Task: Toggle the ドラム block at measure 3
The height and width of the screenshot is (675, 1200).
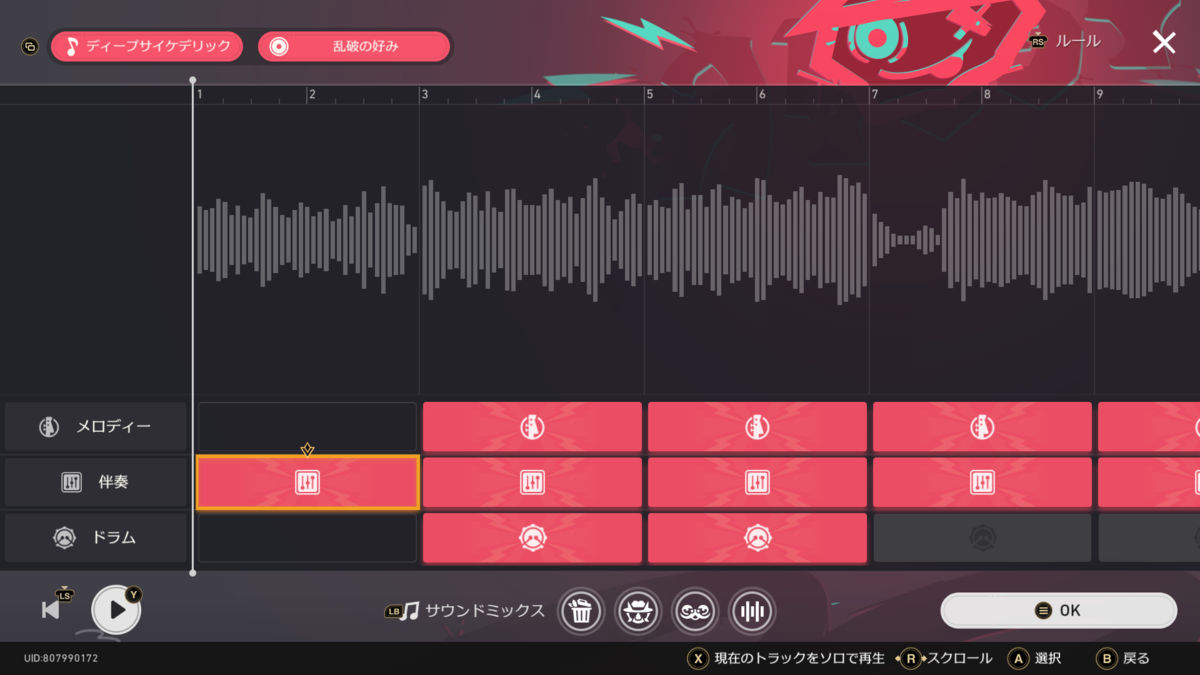Action: pyautogui.click(x=532, y=538)
